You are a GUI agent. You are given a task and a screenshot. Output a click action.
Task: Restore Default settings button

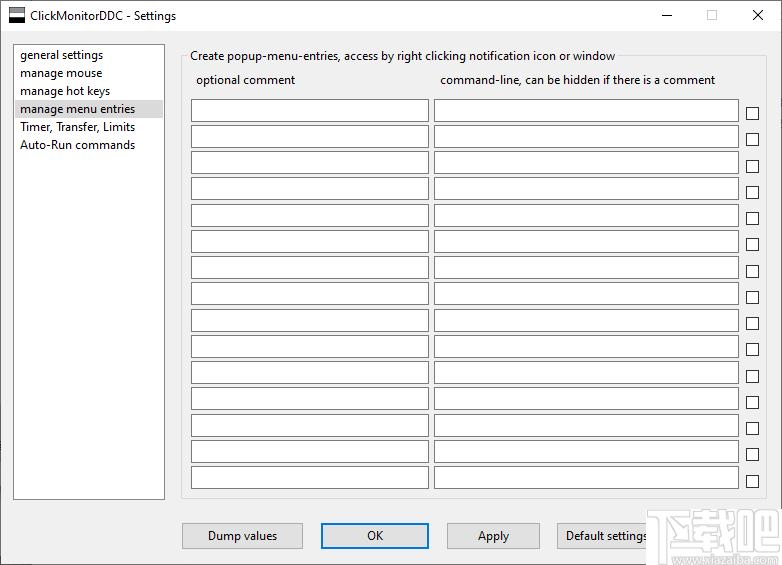tap(602, 536)
